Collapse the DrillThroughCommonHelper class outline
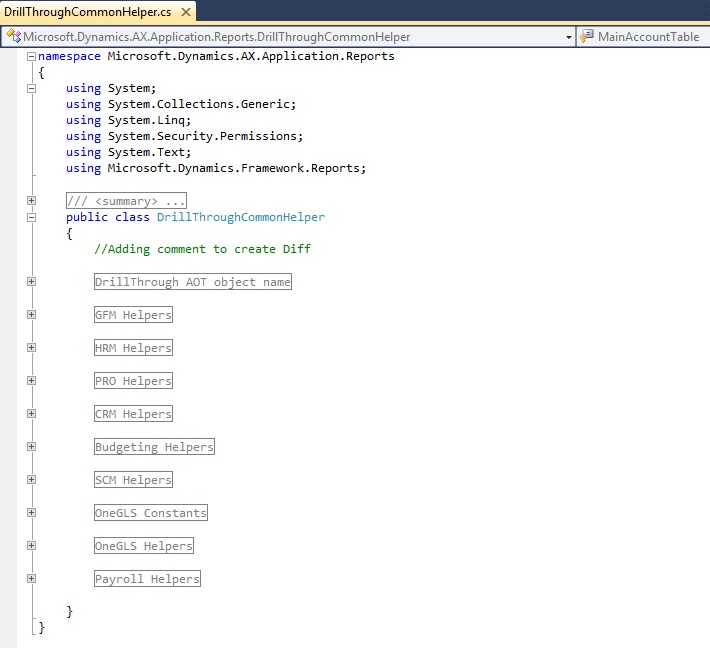710x648 pixels. tap(31, 217)
